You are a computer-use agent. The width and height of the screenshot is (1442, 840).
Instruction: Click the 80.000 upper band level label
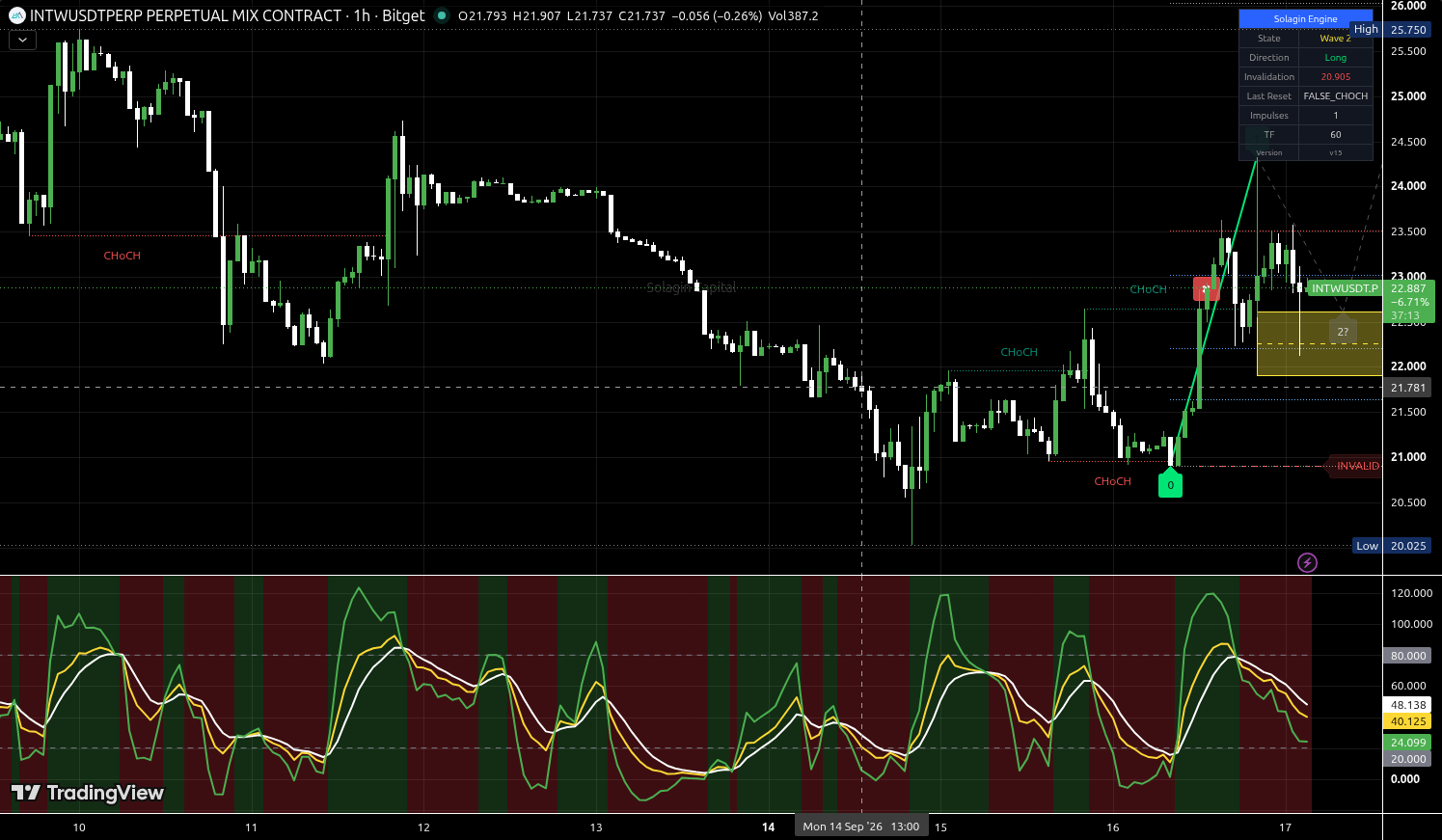click(x=1408, y=656)
